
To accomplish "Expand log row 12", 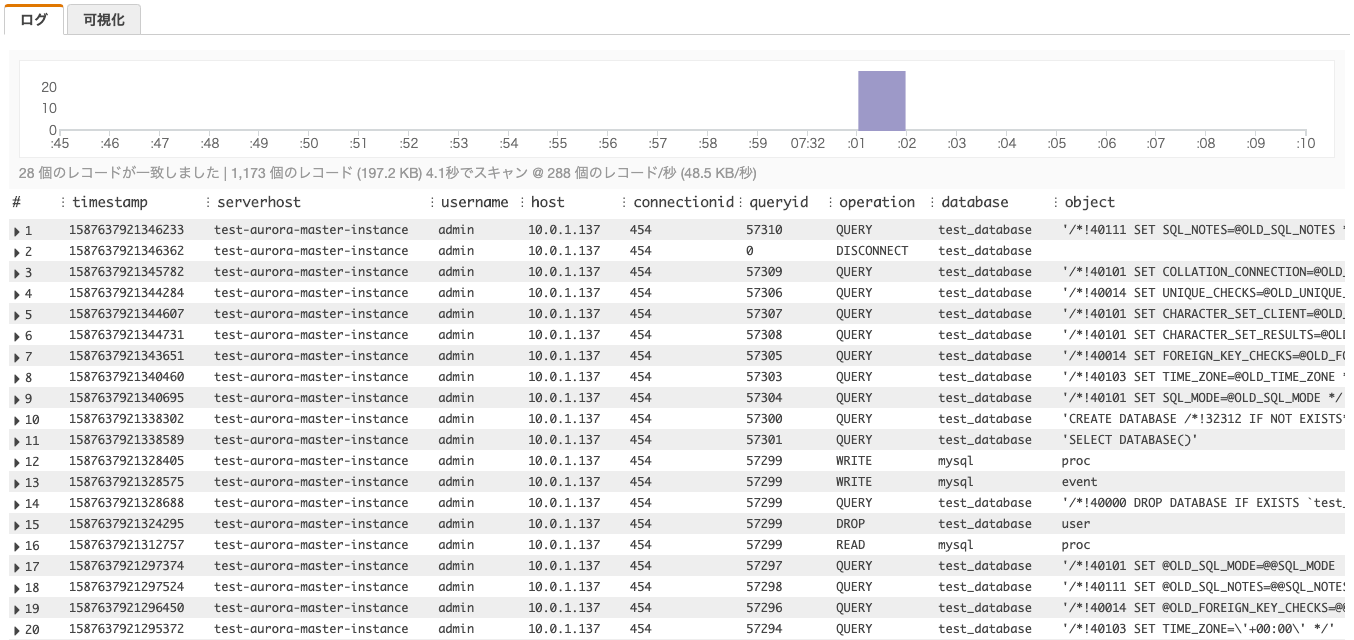I will pos(17,461).
